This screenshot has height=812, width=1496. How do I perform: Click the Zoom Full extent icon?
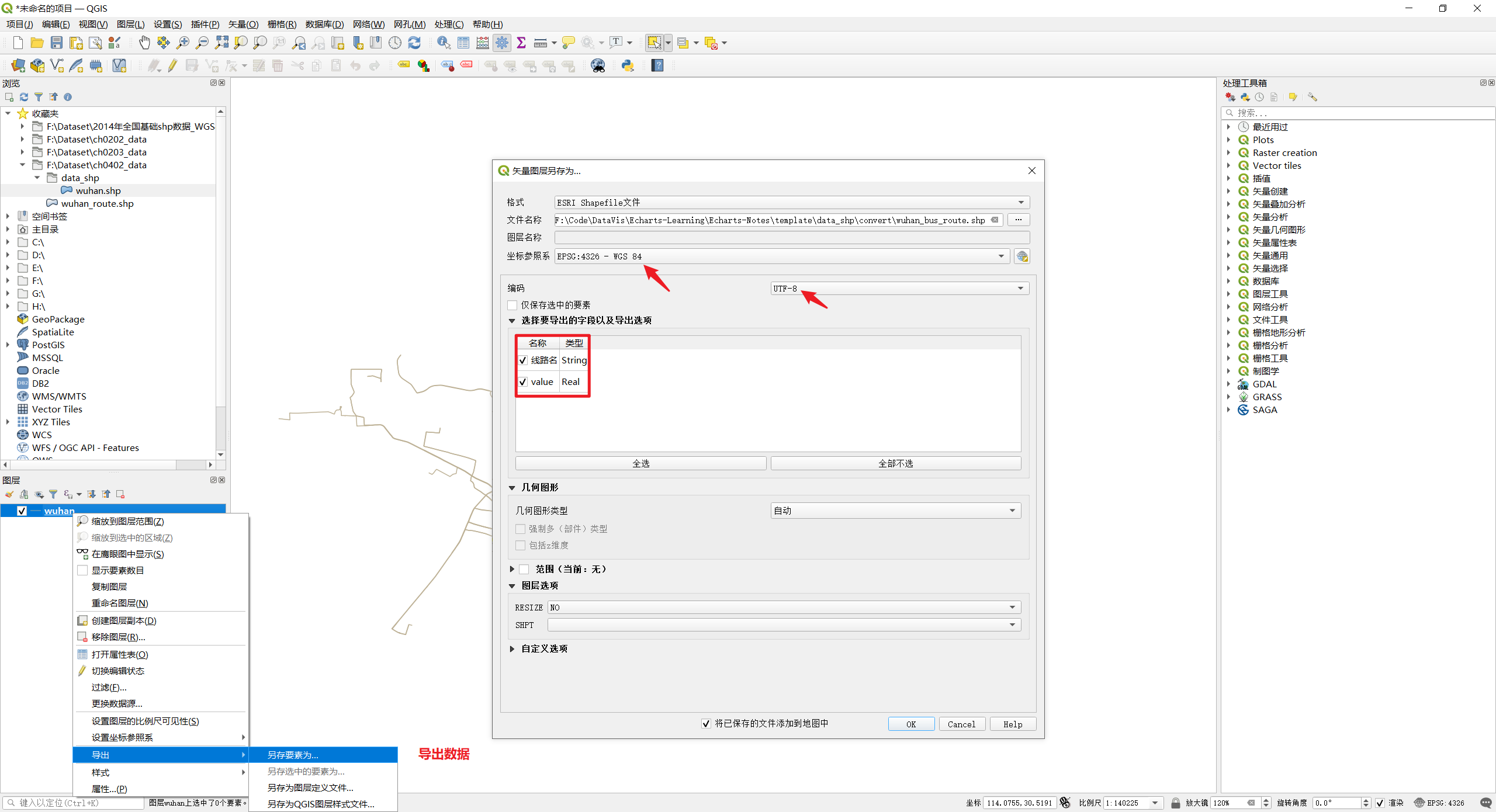[x=221, y=43]
